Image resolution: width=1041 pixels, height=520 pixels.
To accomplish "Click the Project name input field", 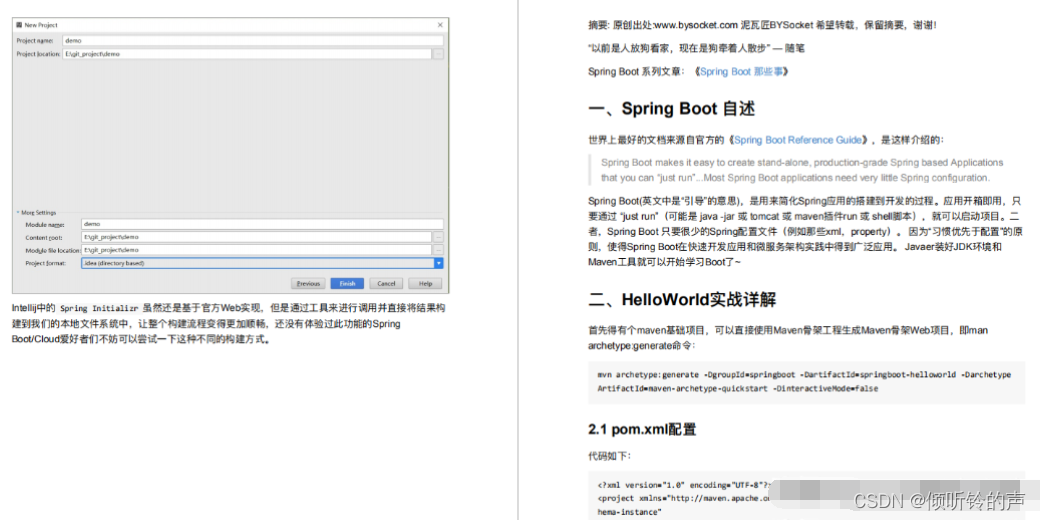I will 252,41.
